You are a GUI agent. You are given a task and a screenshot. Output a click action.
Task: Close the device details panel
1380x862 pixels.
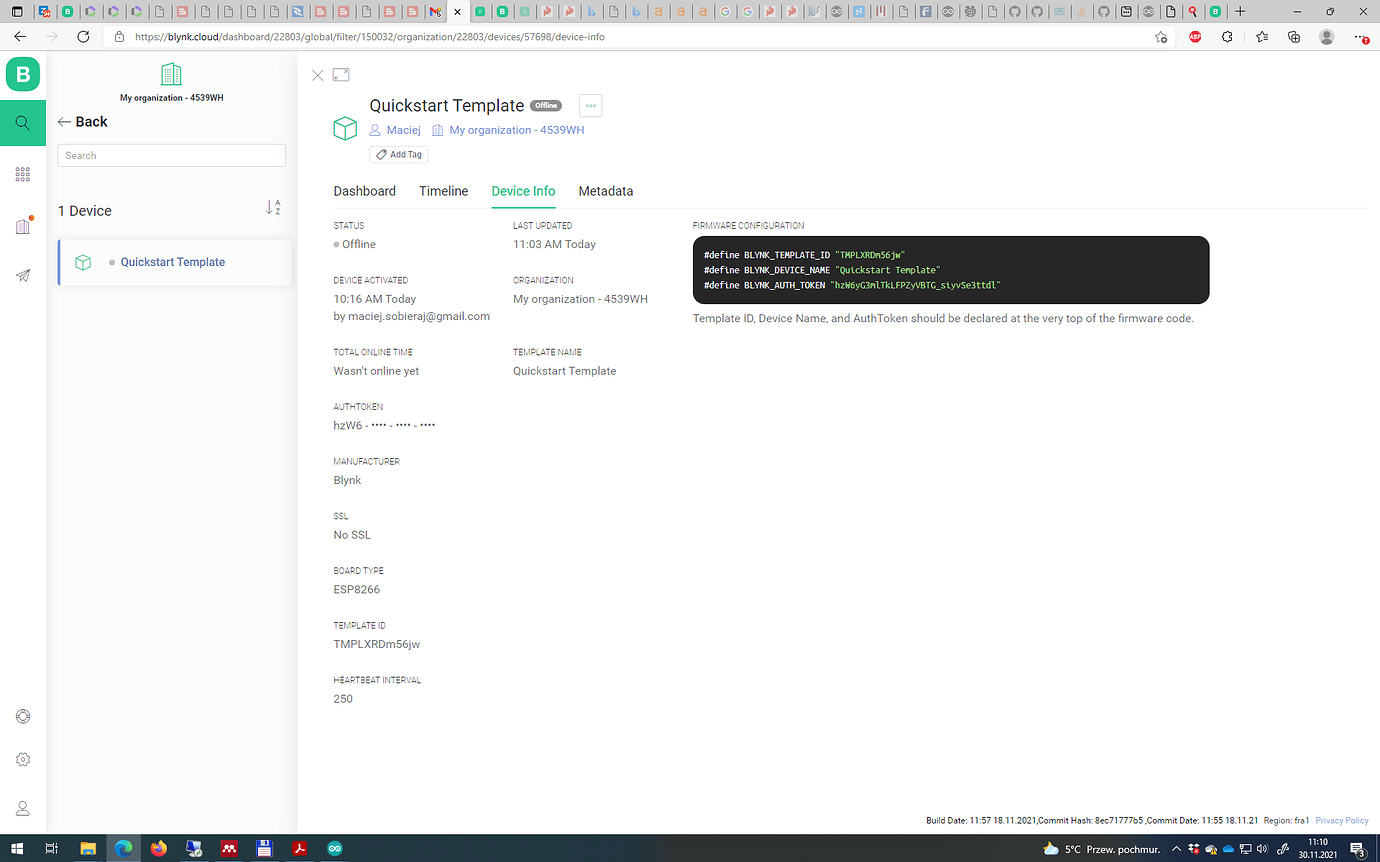click(x=317, y=75)
